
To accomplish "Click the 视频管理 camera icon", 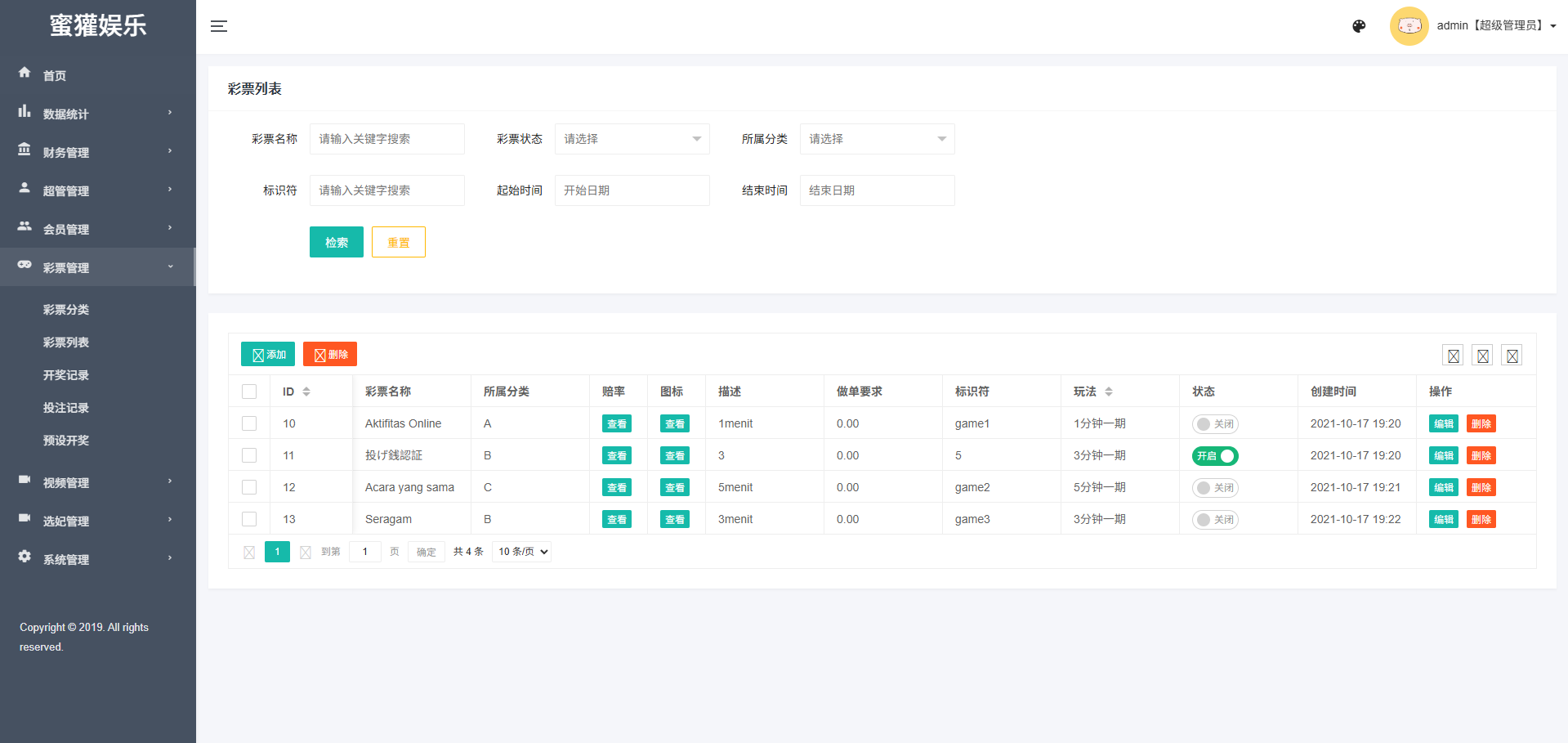I will (25, 480).
